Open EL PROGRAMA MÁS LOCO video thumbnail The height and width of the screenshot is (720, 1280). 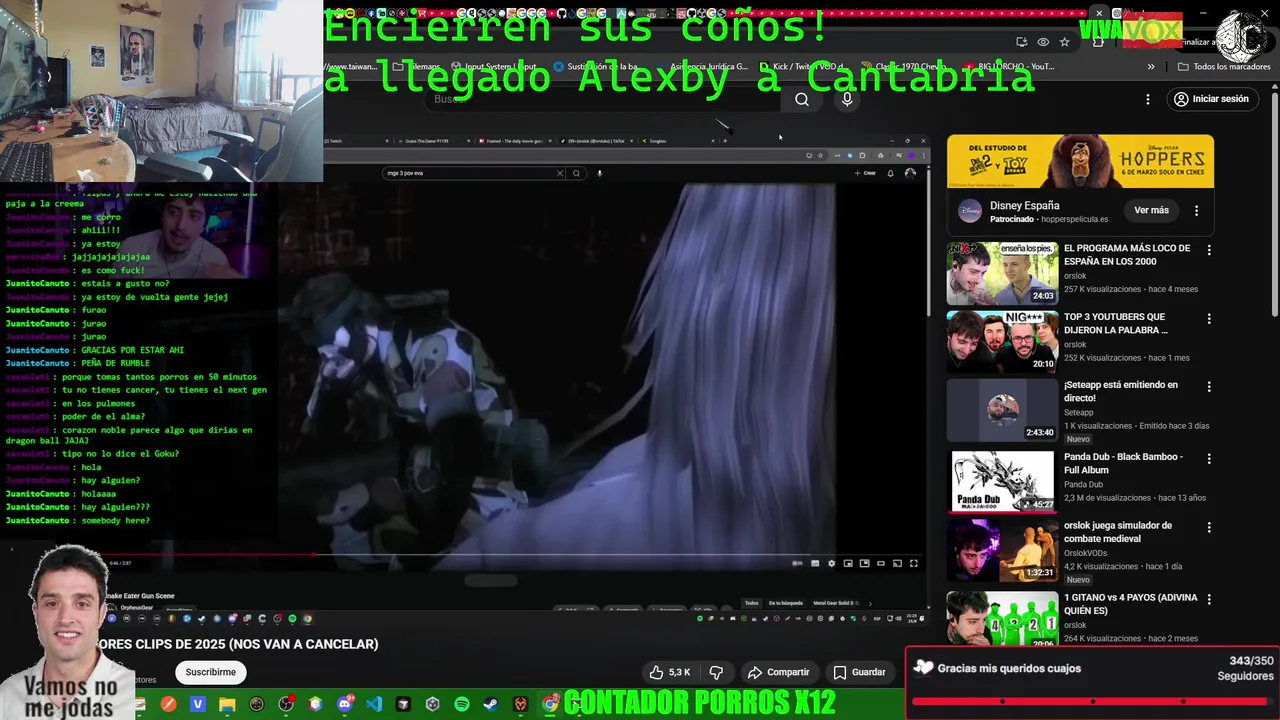point(1002,273)
